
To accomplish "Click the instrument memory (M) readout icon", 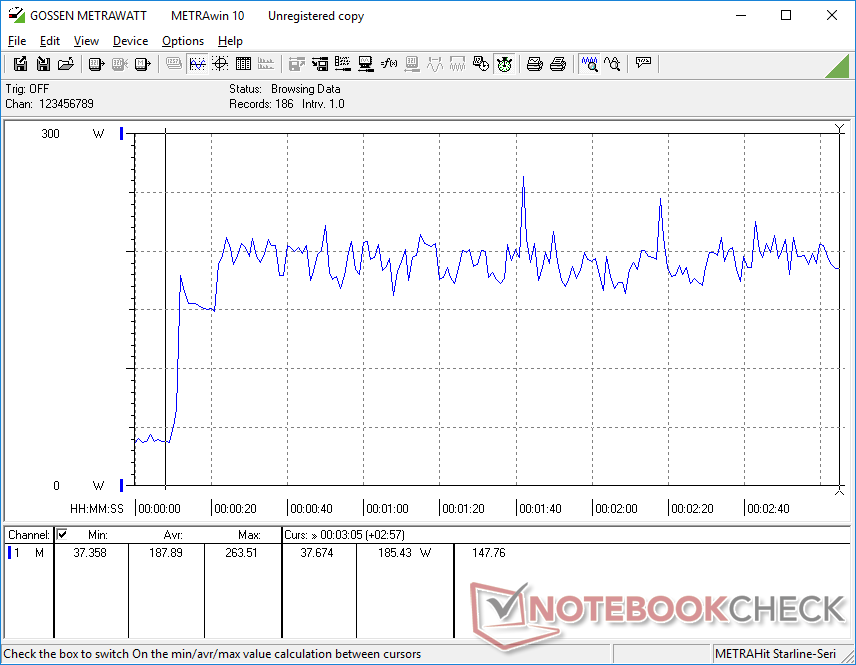I will pos(142,64).
